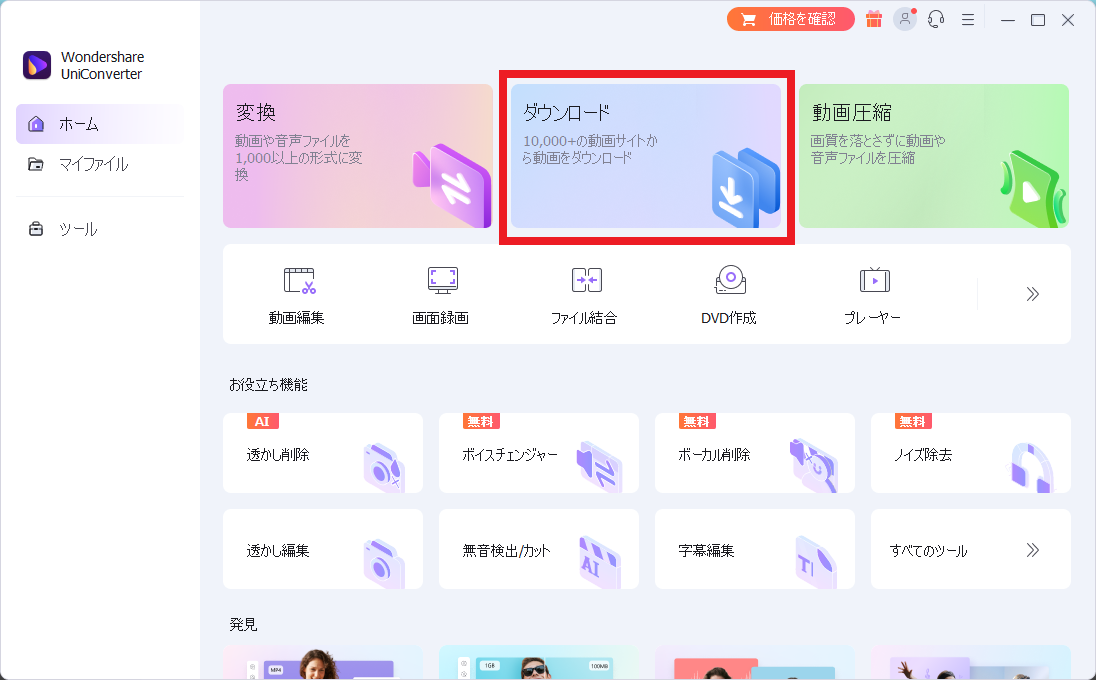
Task: Open the user account profile icon
Action: point(904,18)
